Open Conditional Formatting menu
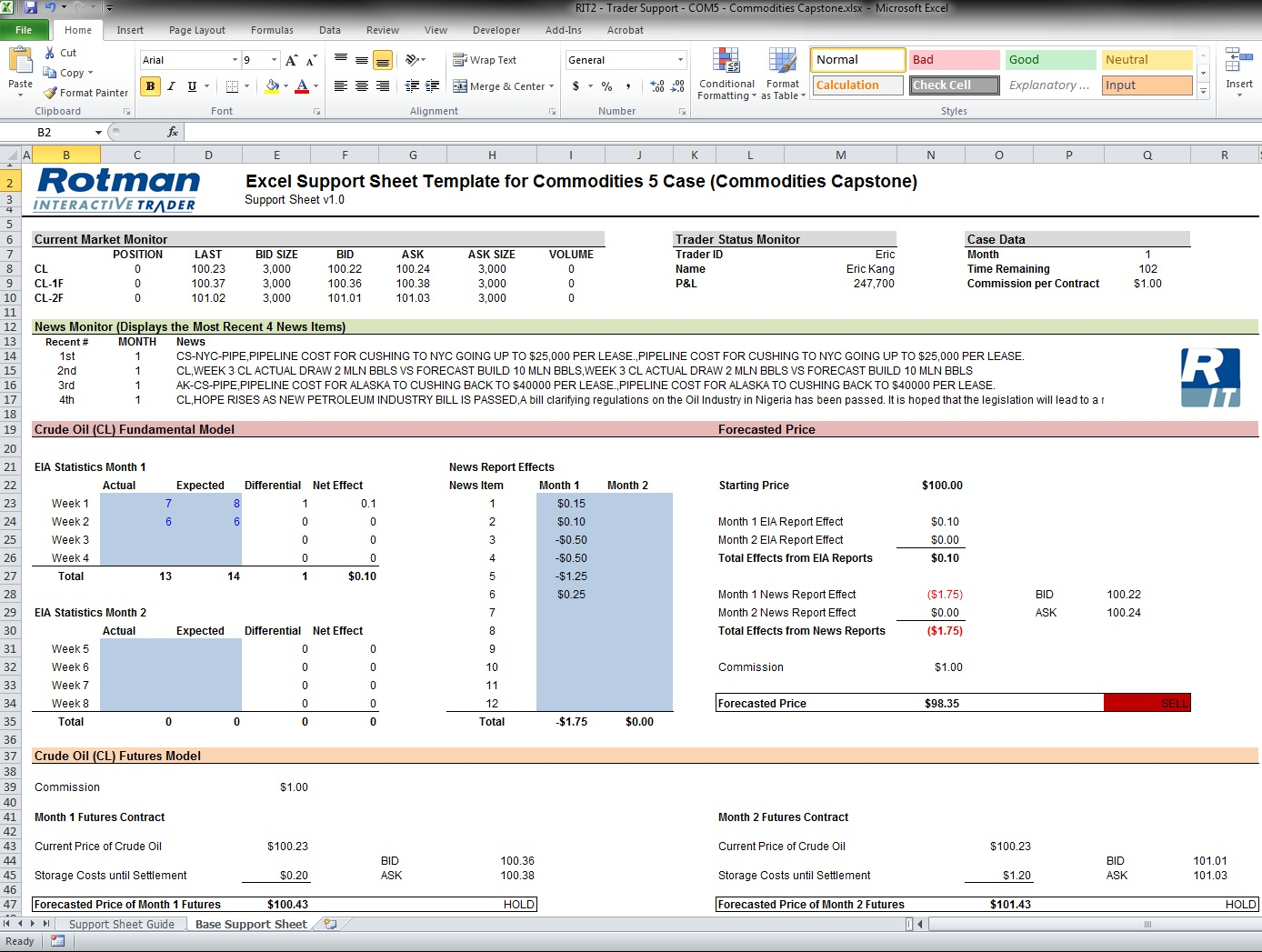 click(x=726, y=75)
